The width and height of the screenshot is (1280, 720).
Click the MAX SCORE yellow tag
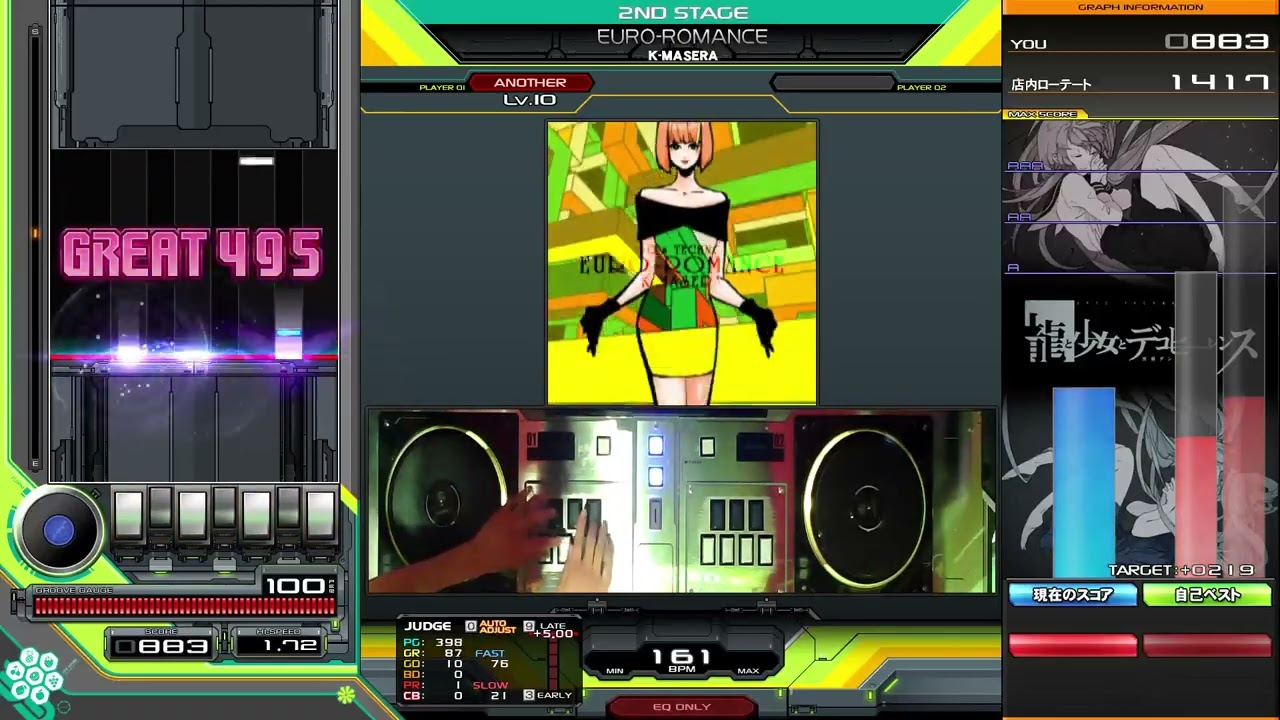[1044, 114]
